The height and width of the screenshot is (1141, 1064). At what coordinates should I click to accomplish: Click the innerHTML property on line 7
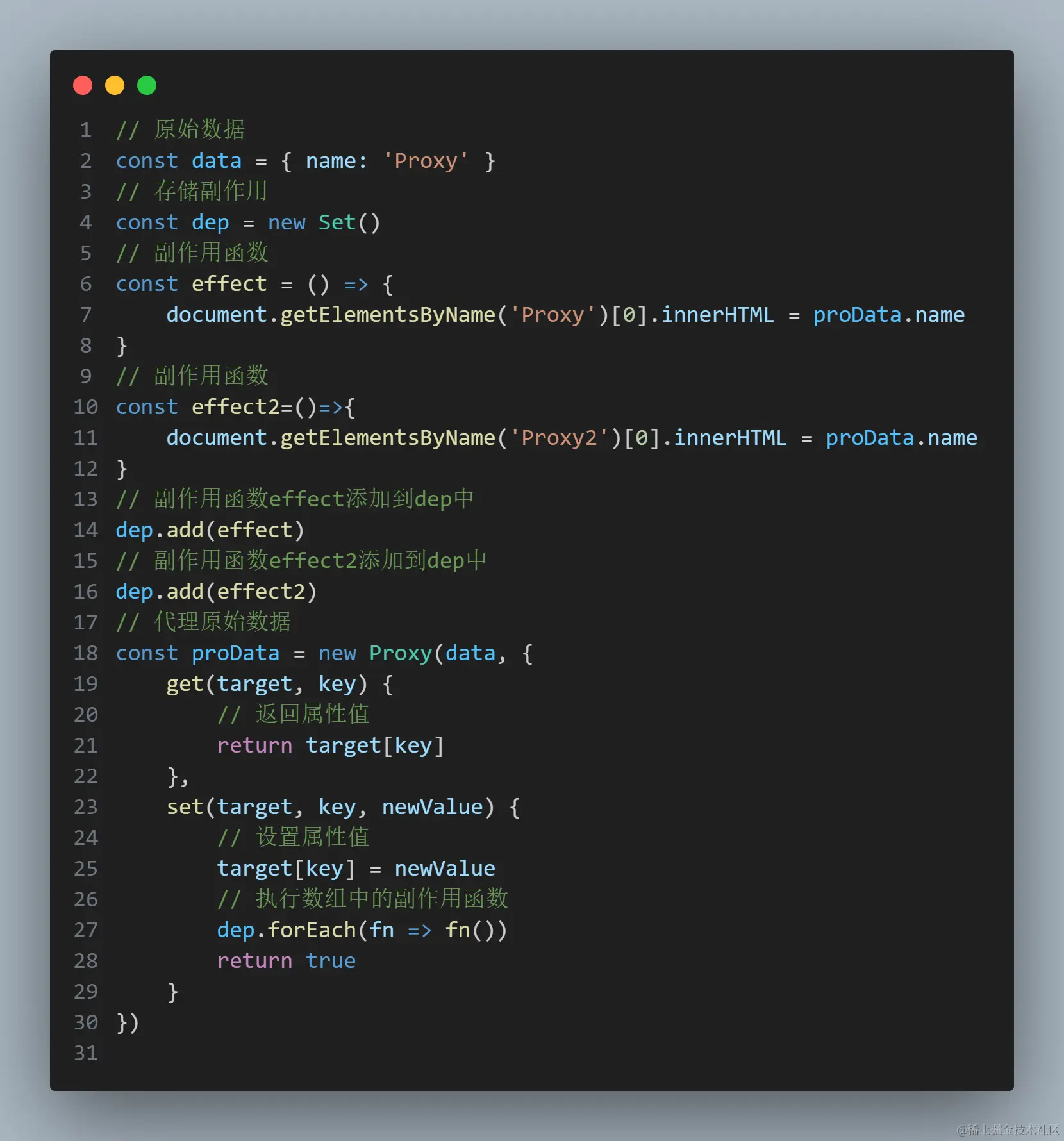(718, 315)
